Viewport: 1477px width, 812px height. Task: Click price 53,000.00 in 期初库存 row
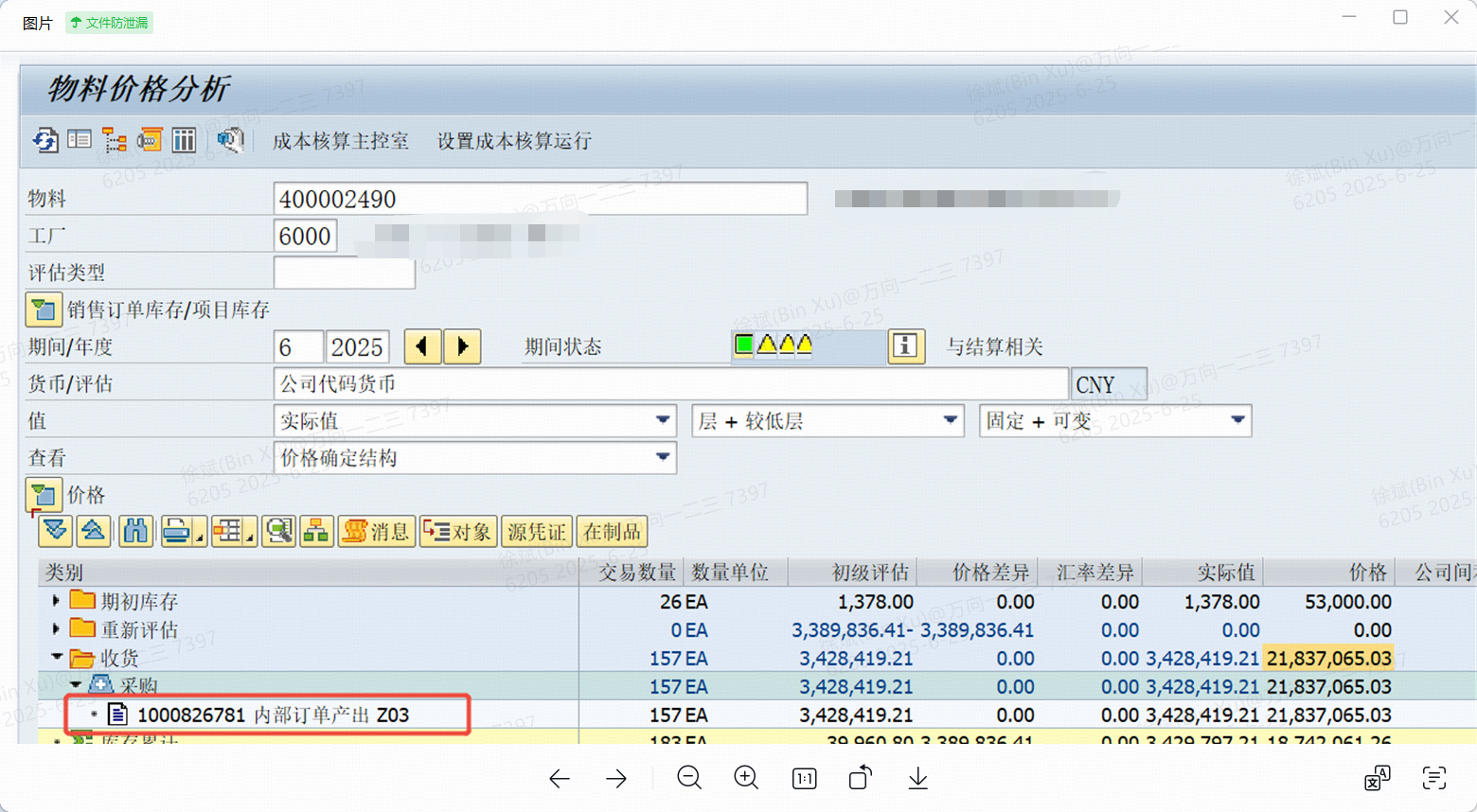coord(1348,602)
